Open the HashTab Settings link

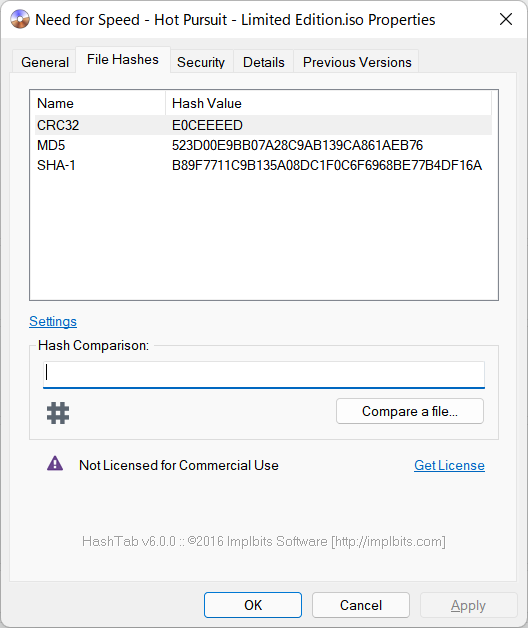pos(53,321)
